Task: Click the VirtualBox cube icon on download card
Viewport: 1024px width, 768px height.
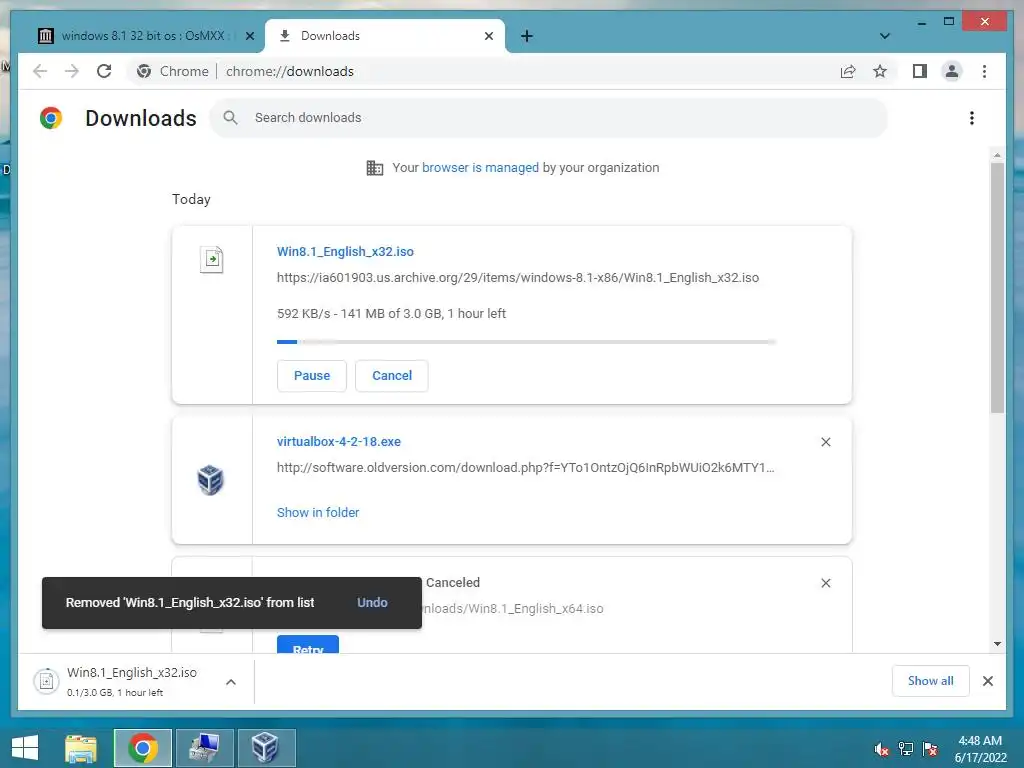Action: pos(211,480)
